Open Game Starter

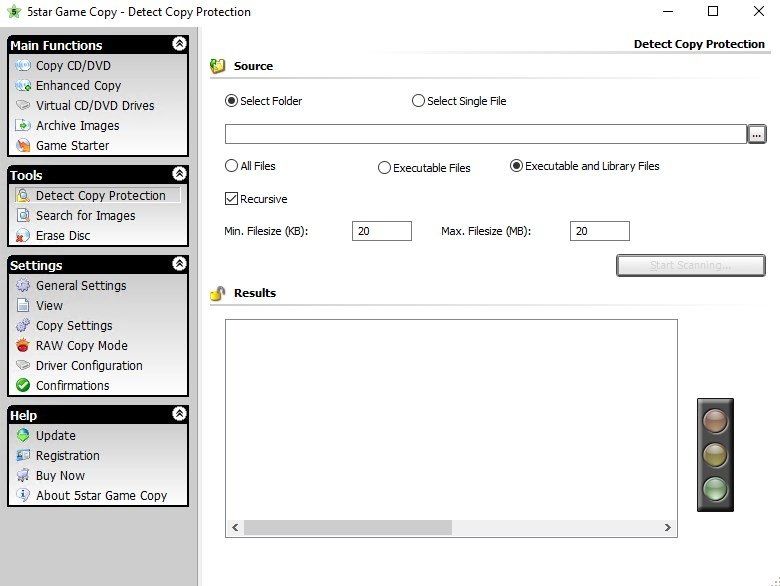pyautogui.click(x=72, y=146)
